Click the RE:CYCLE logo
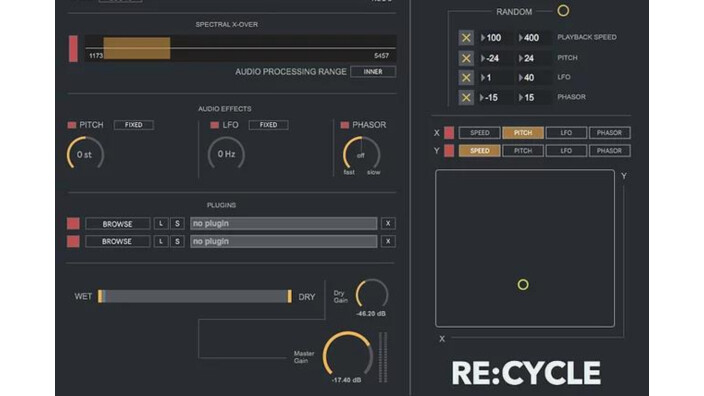Screen dimensions: 704x396 526,373
